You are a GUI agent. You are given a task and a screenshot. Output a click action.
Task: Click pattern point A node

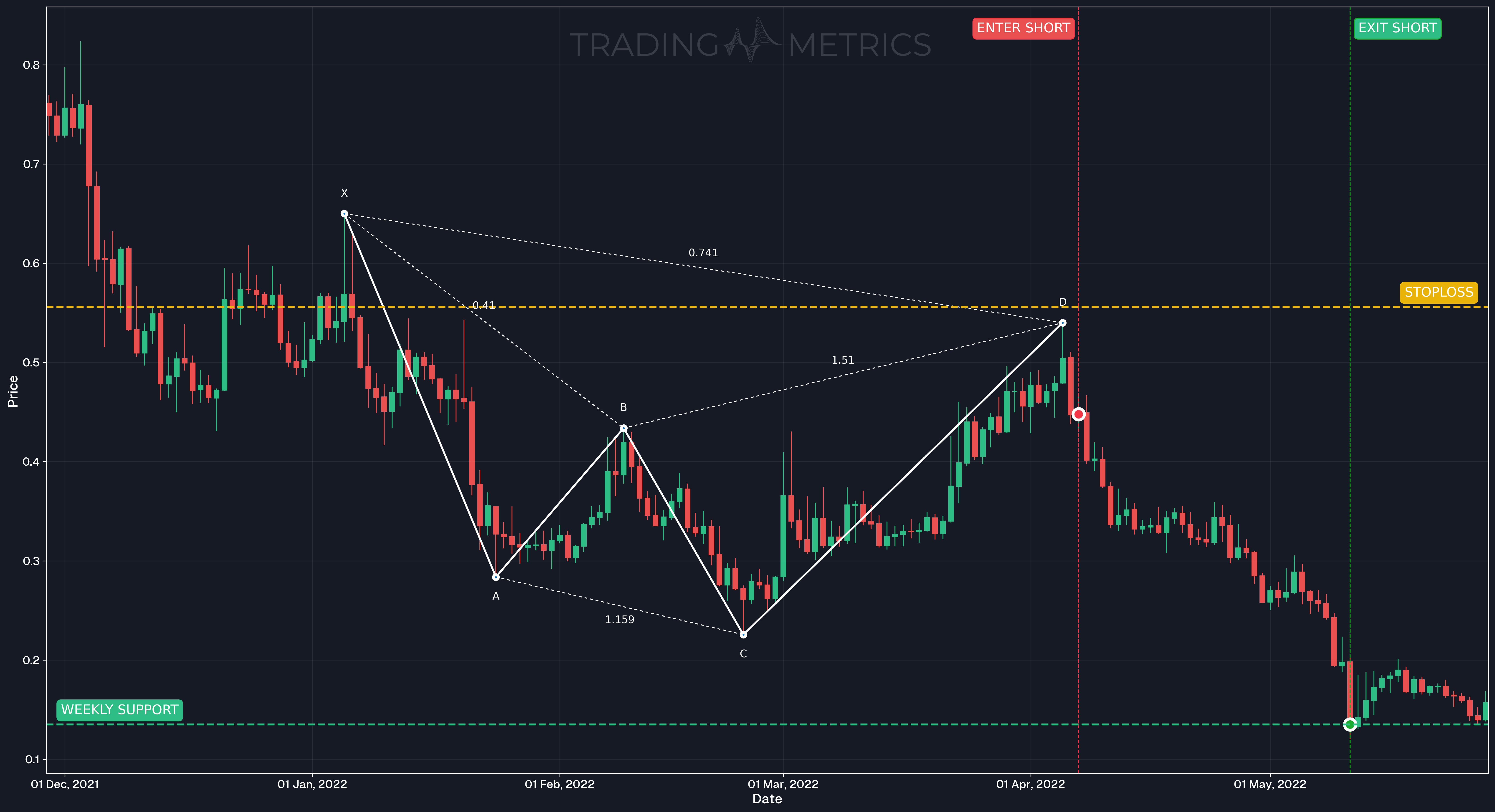tap(496, 577)
